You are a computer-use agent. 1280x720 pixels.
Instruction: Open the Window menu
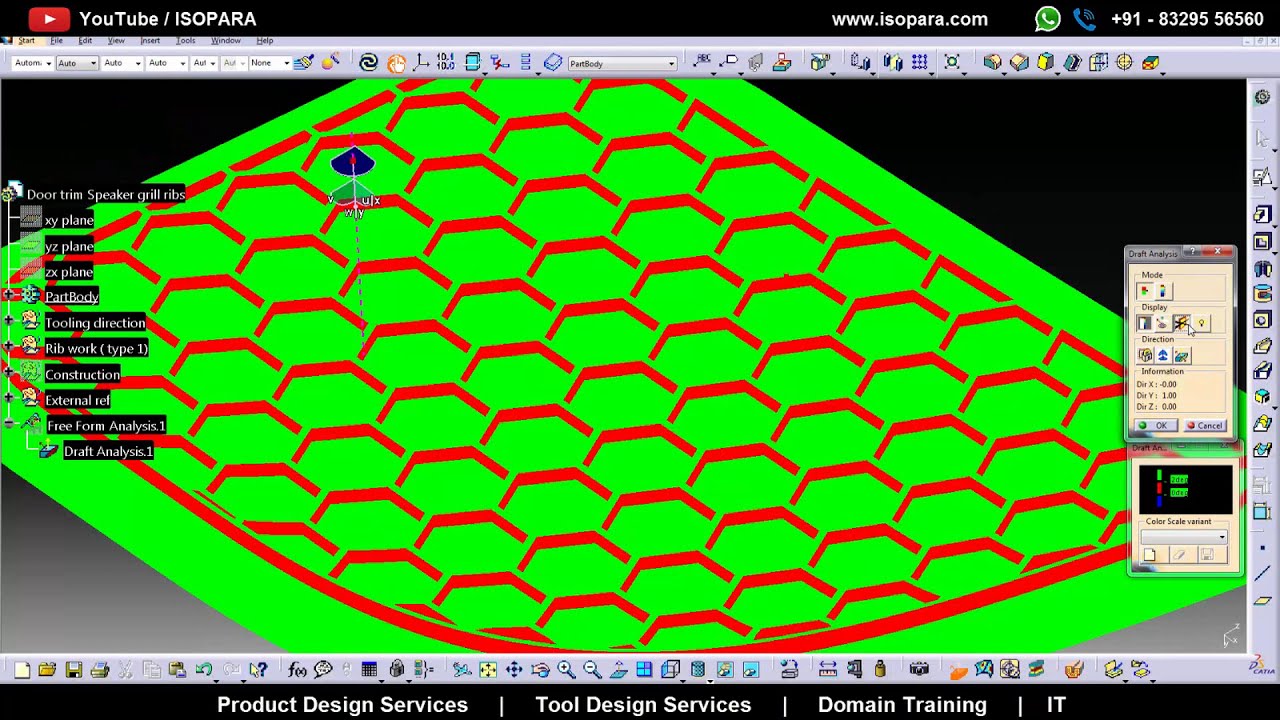[x=226, y=41]
